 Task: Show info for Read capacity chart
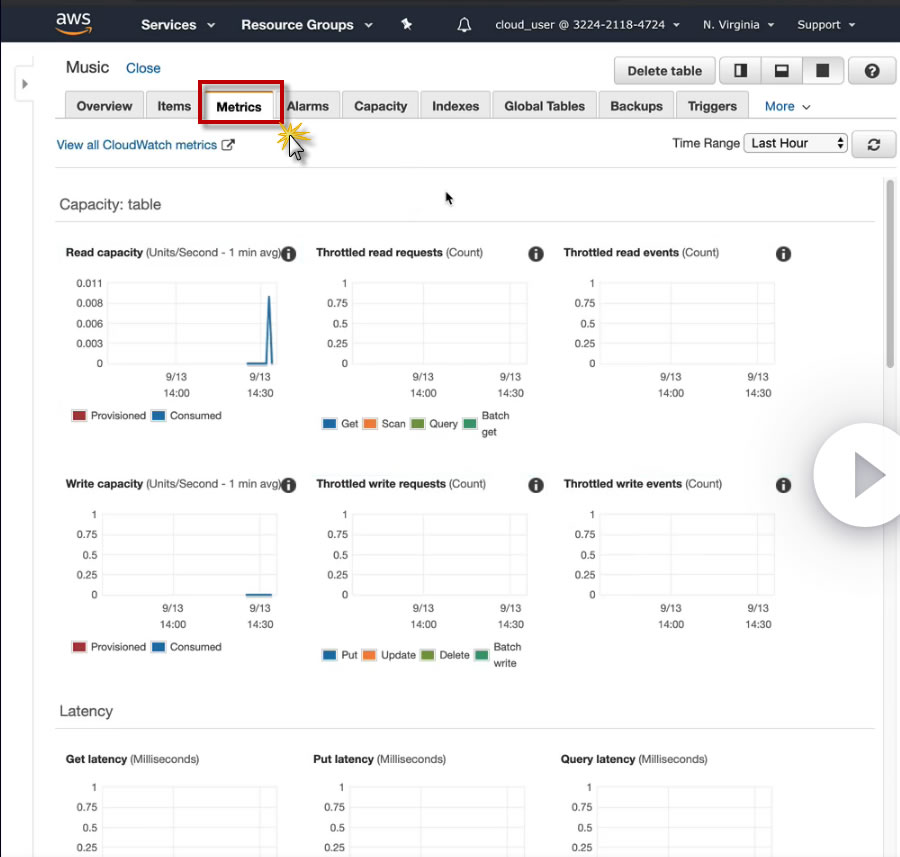(x=289, y=254)
